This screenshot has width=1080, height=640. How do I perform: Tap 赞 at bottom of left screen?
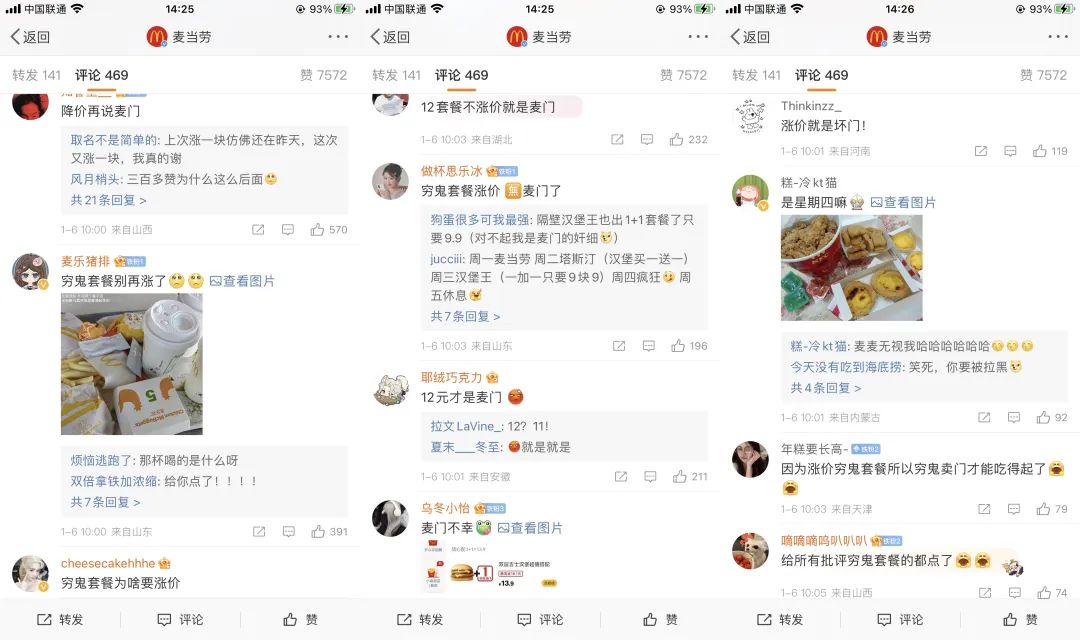tap(300, 619)
